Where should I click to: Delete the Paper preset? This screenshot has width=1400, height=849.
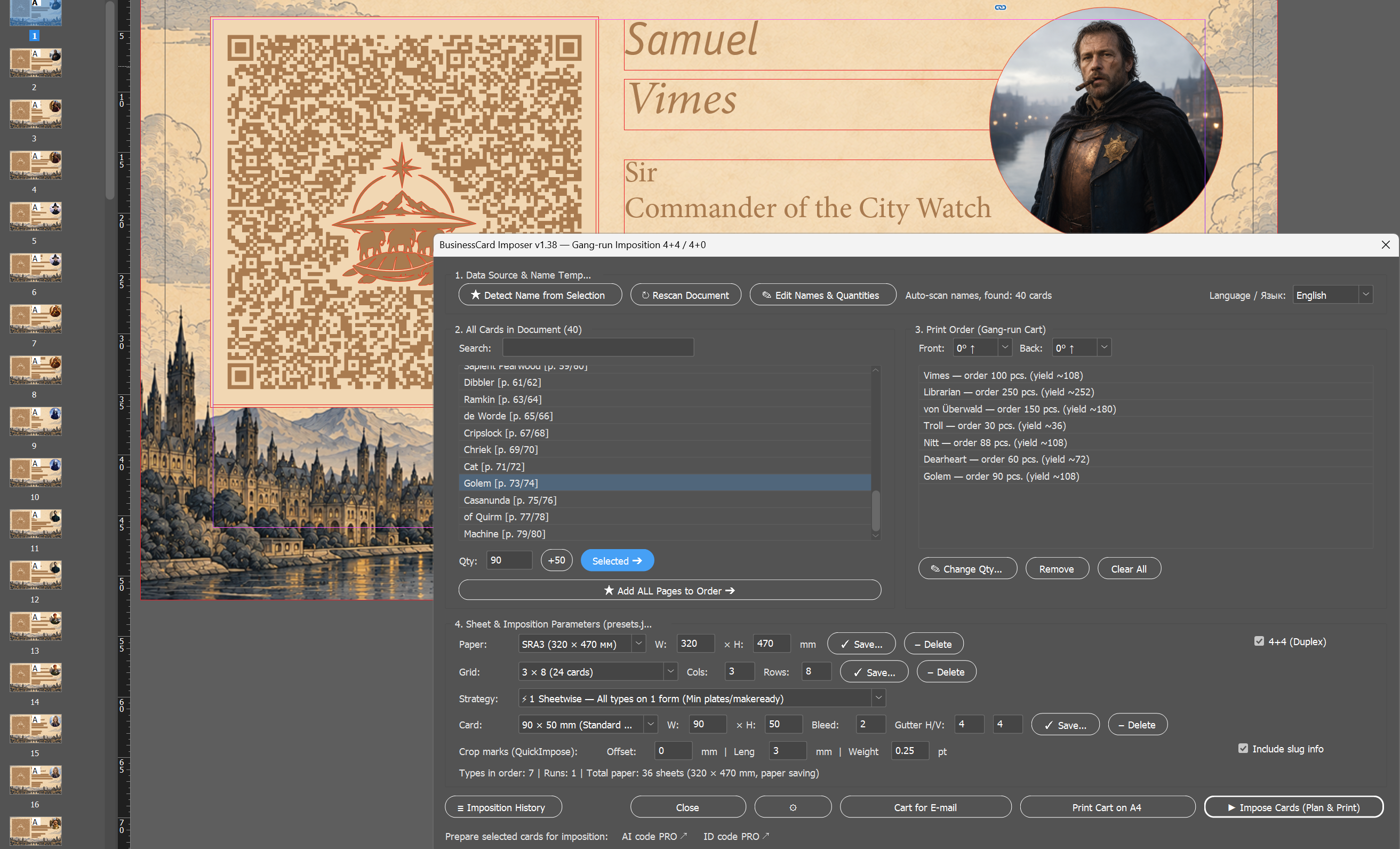tap(933, 644)
